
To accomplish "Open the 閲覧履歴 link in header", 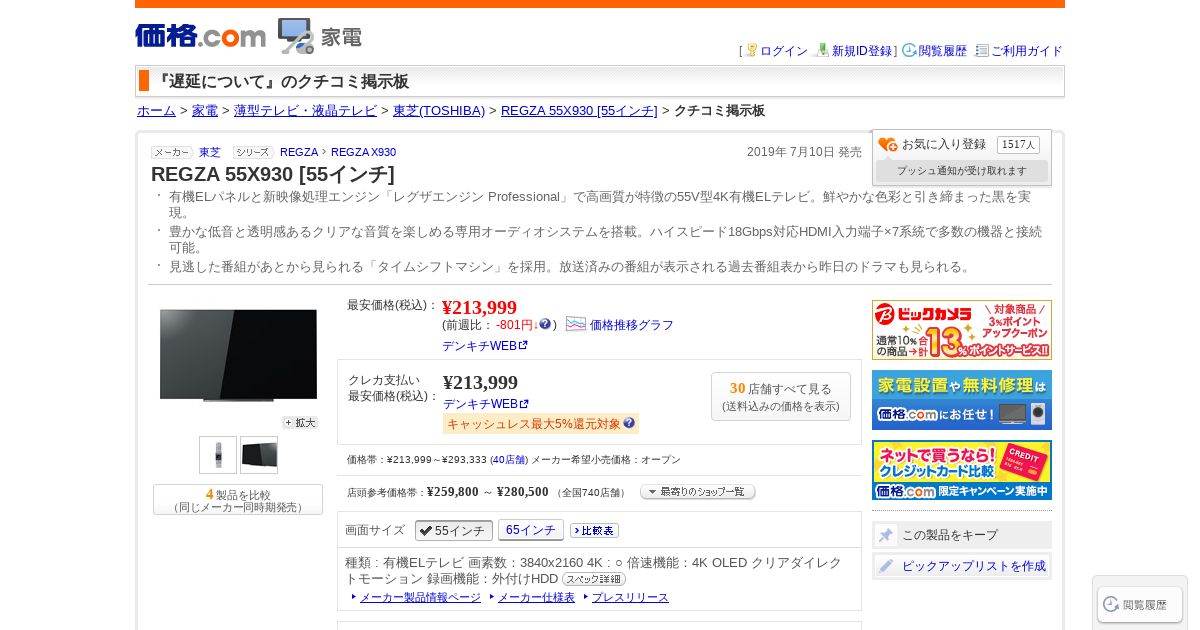I will (x=943, y=51).
